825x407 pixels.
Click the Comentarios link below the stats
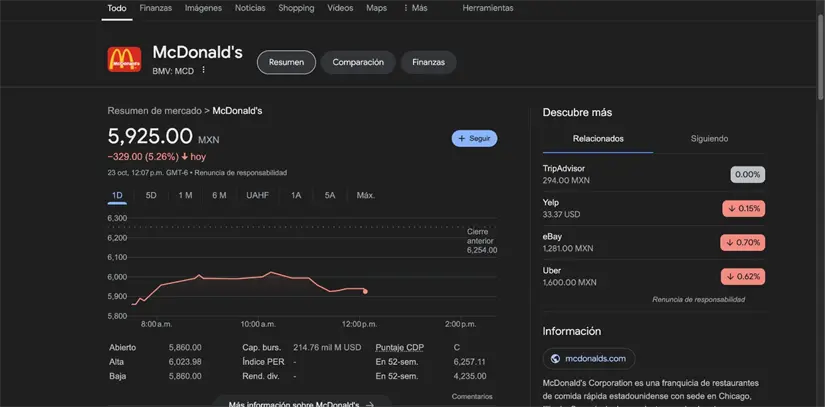coord(472,397)
